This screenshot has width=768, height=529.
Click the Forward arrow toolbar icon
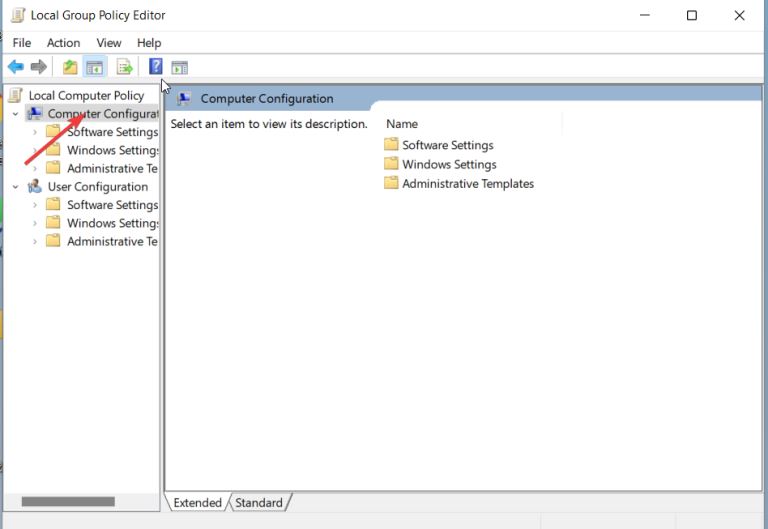[x=39, y=67]
